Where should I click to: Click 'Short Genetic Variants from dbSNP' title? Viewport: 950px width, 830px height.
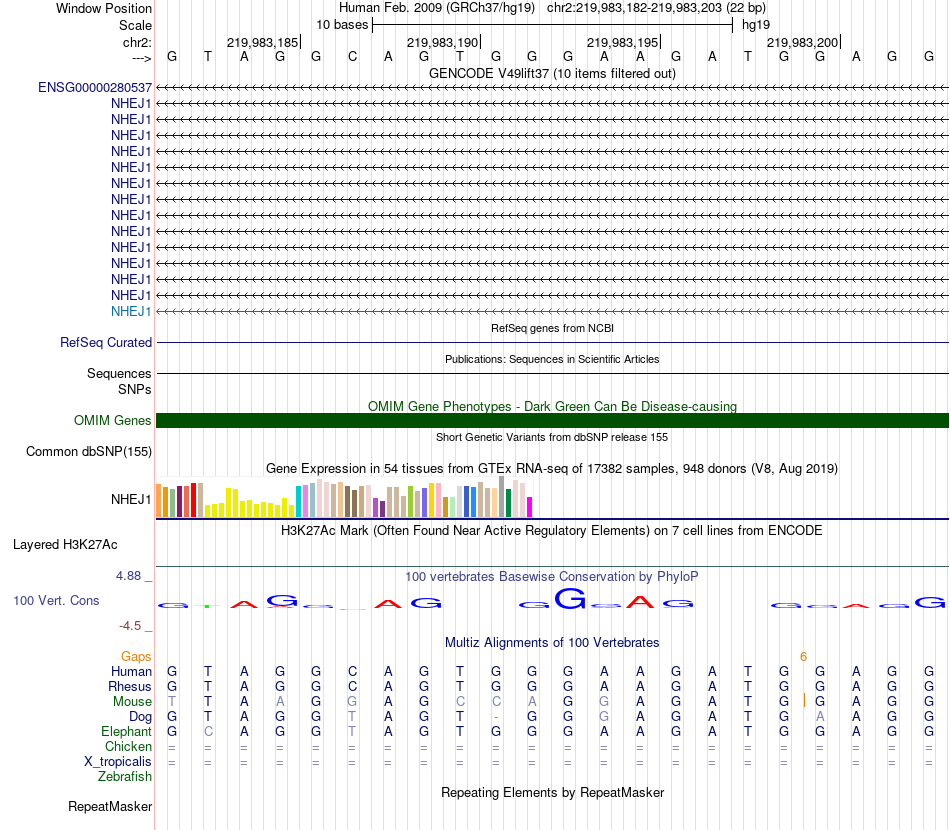pyautogui.click(x=552, y=437)
